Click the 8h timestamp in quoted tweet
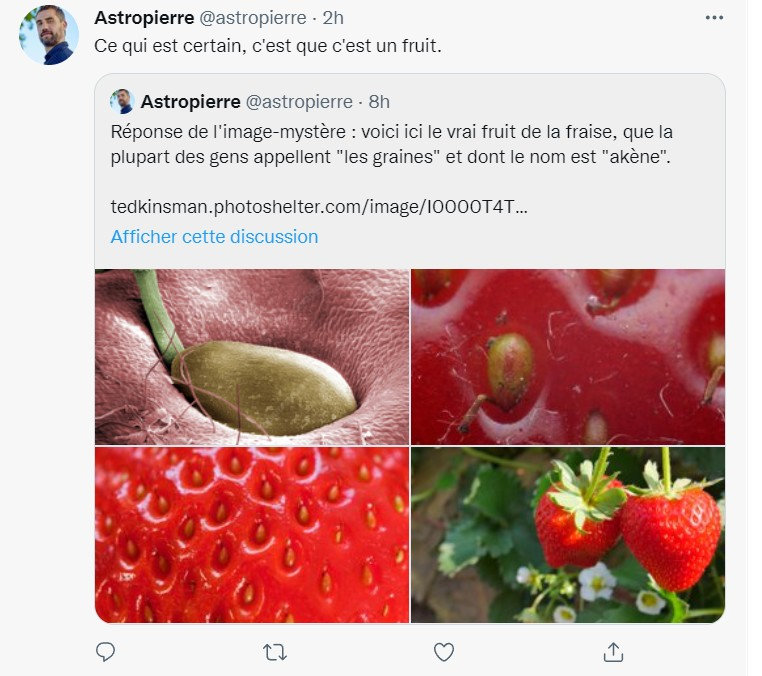This screenshot has height=676, width=762. tap(379, 102)
